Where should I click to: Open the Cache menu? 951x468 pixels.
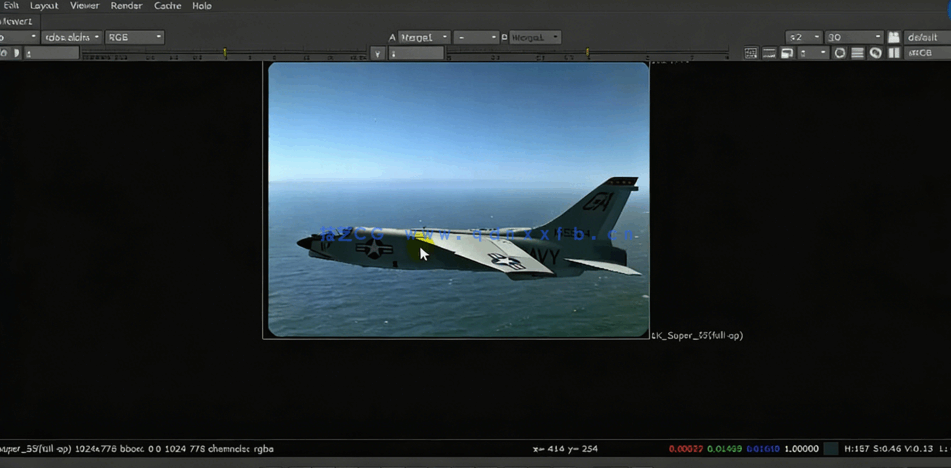167,6
